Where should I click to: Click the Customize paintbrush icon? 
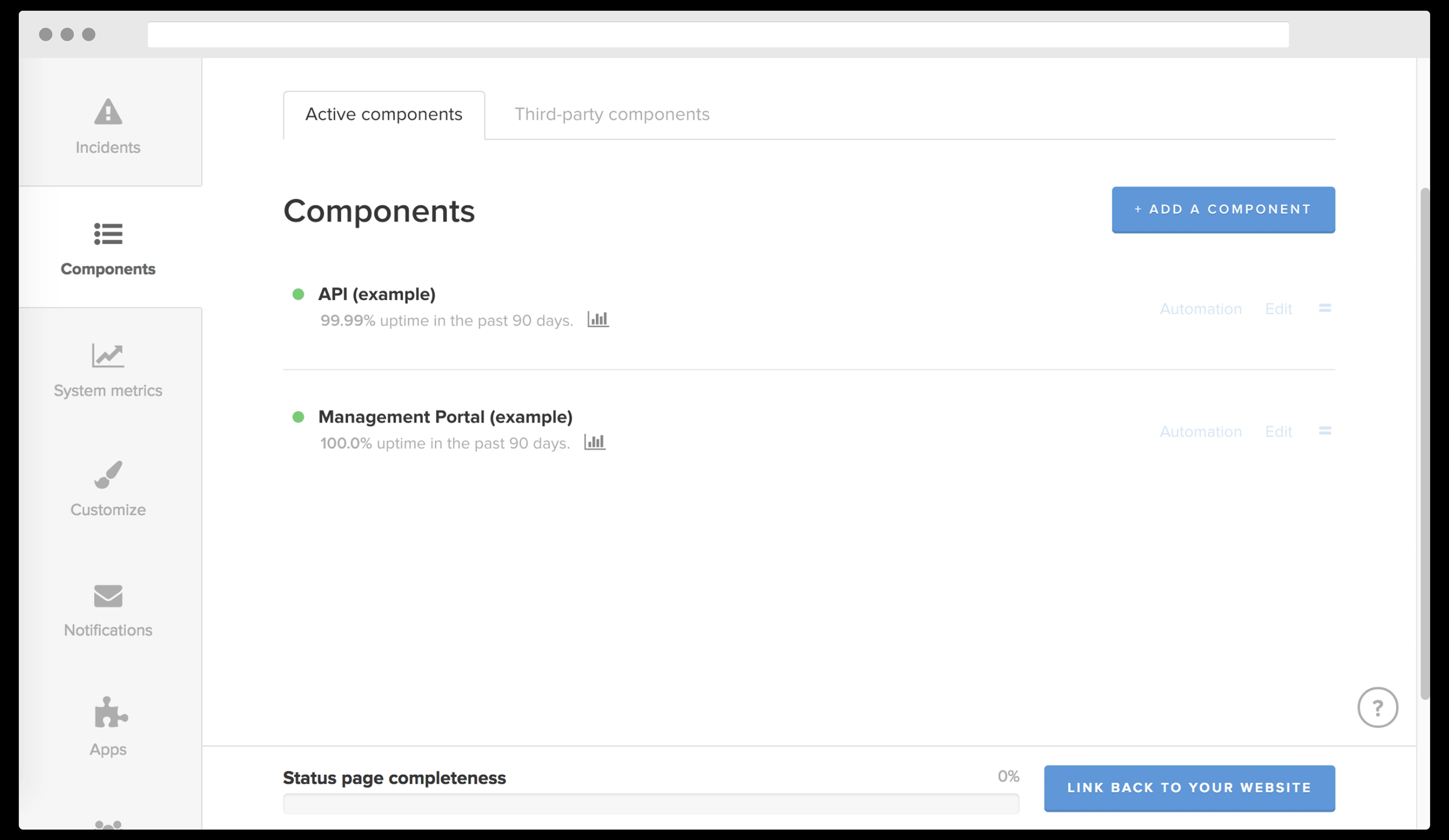(108, 475)
